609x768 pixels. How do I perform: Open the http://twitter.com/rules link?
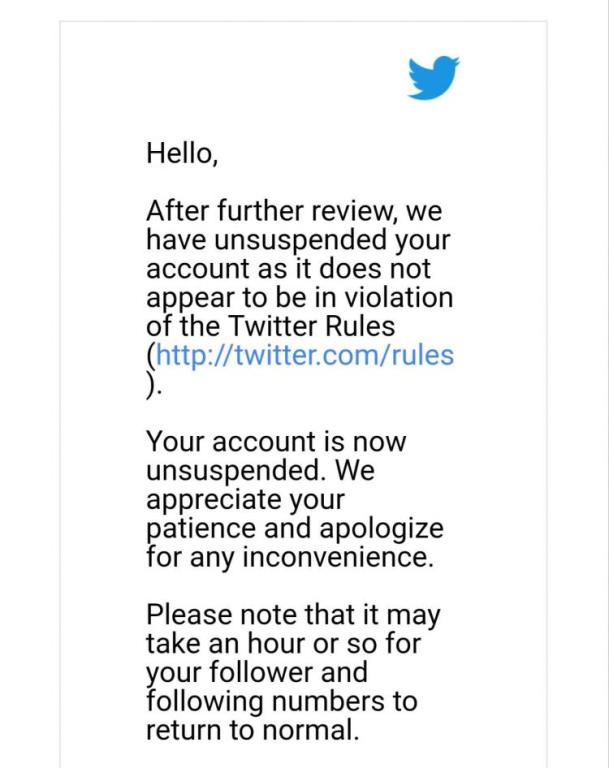(305, 355)
